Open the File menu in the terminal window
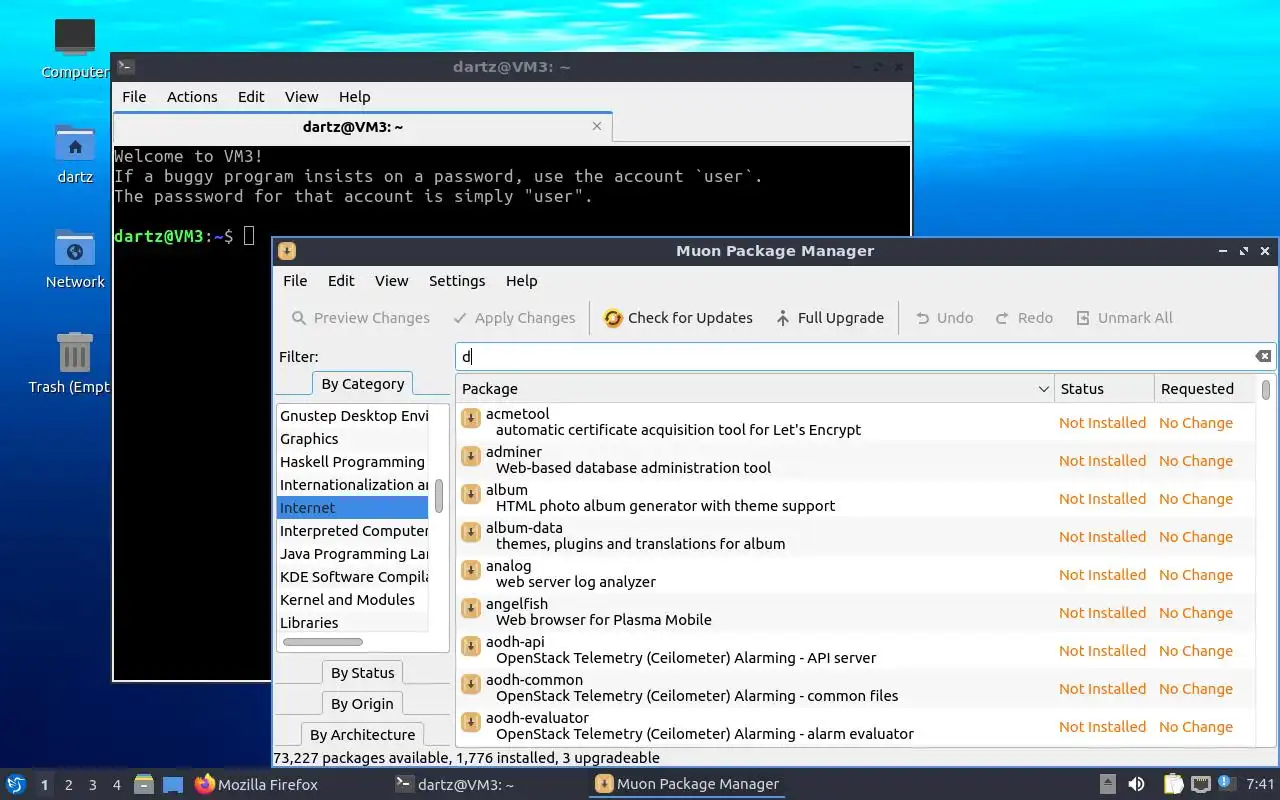 134,97
